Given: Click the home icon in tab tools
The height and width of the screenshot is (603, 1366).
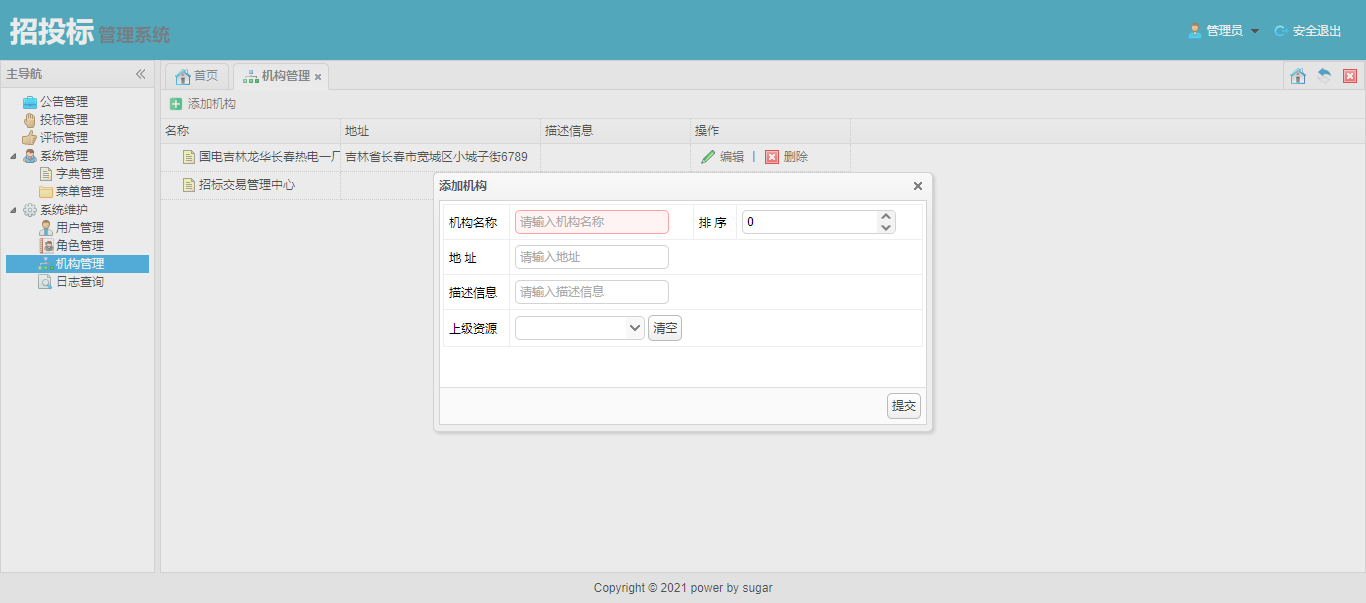Looking at the screenshot, I should coord(1298,76).
